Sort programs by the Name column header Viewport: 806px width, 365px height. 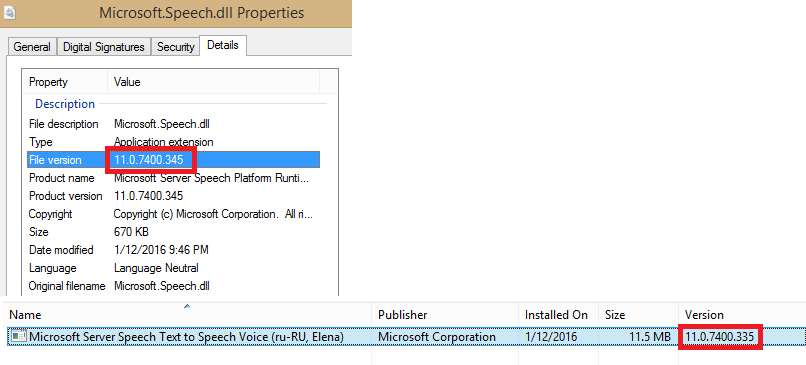(188, 315)
